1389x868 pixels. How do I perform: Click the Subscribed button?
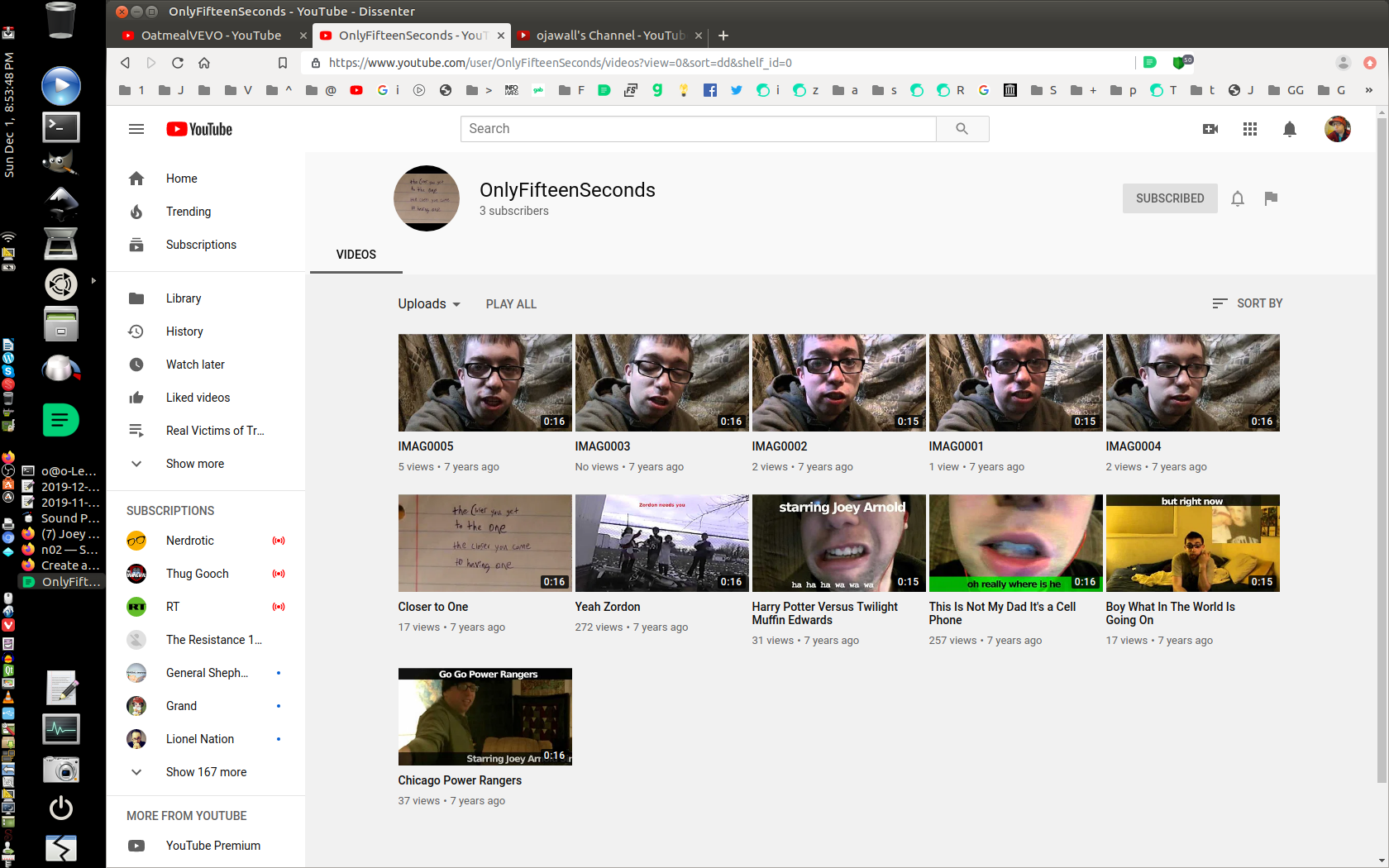point(1169,198)
